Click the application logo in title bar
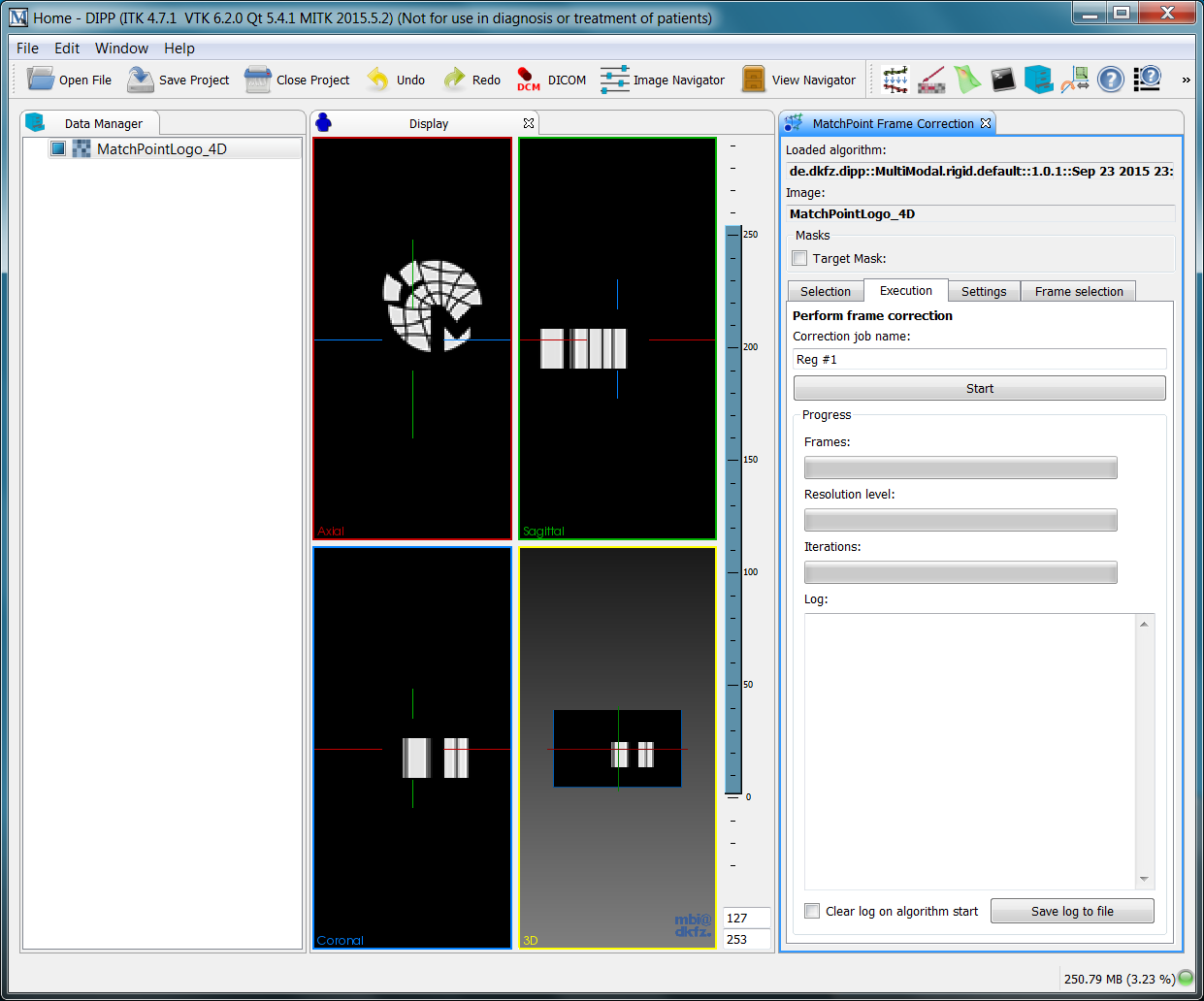1204x1001 pixels. tap(18, 17)
